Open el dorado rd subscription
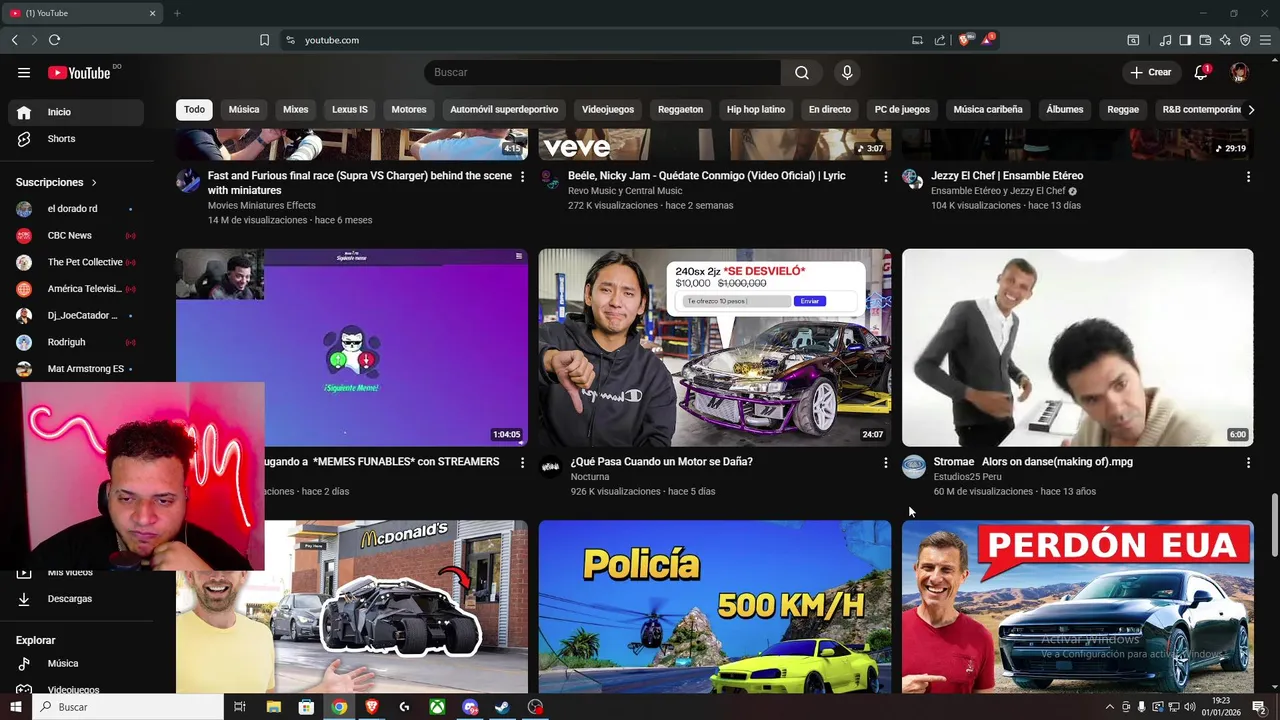This screenshot has height=720, width=1280. (x=74, y=209)
